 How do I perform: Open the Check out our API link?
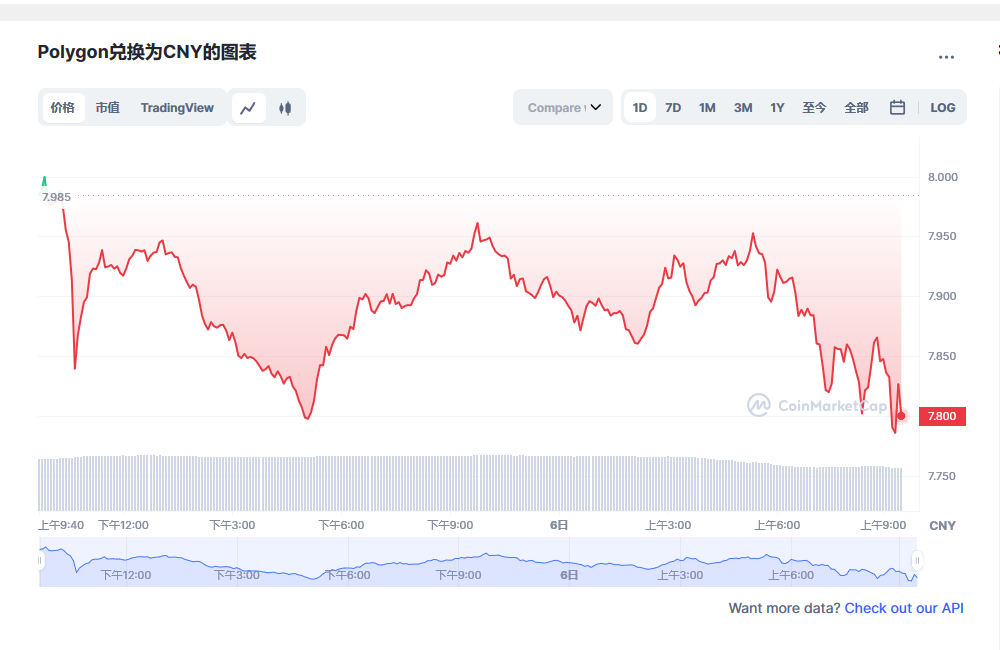pos(904,608)
